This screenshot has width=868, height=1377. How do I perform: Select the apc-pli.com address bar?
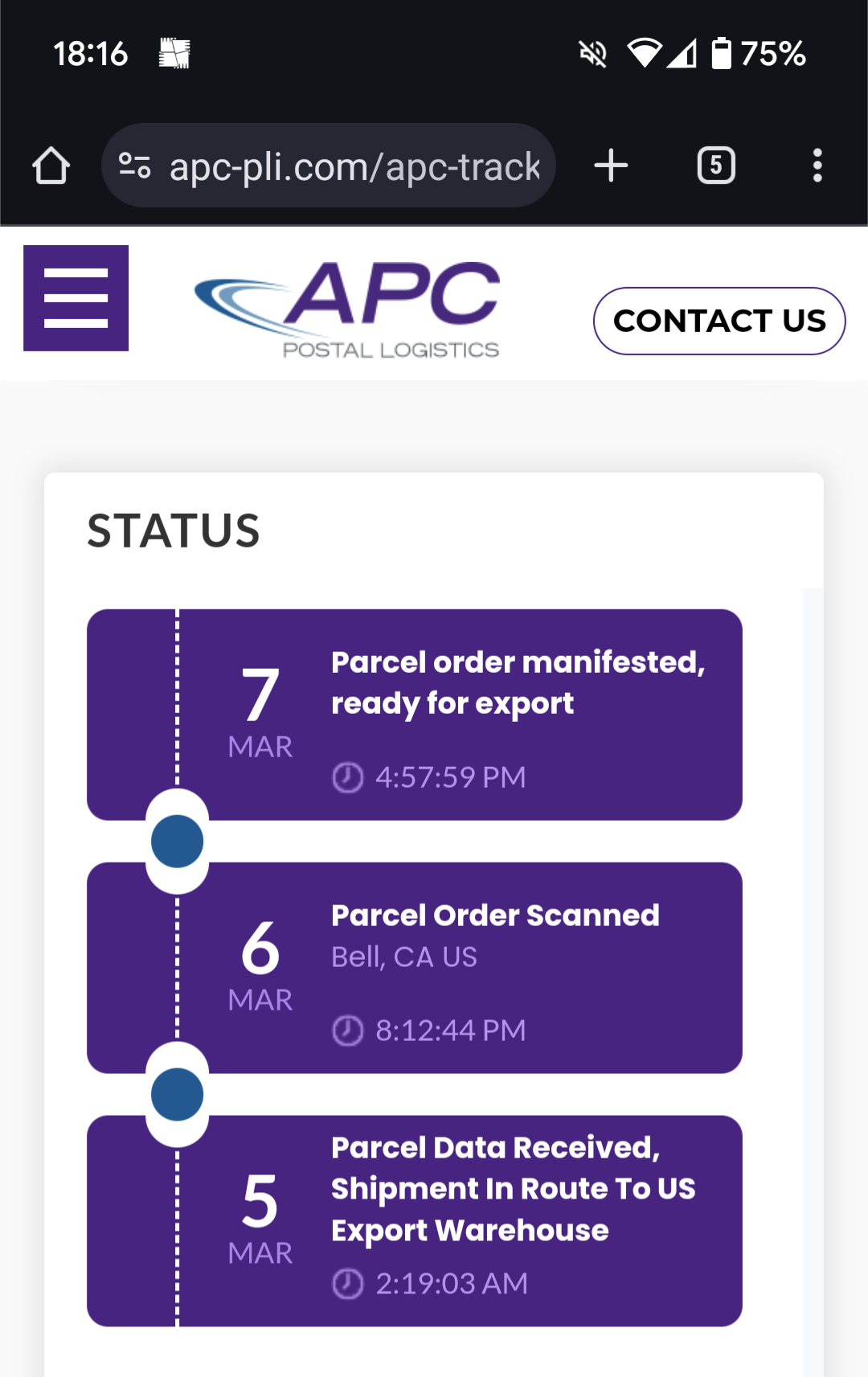pyautogui.click(x=329, y=166)
